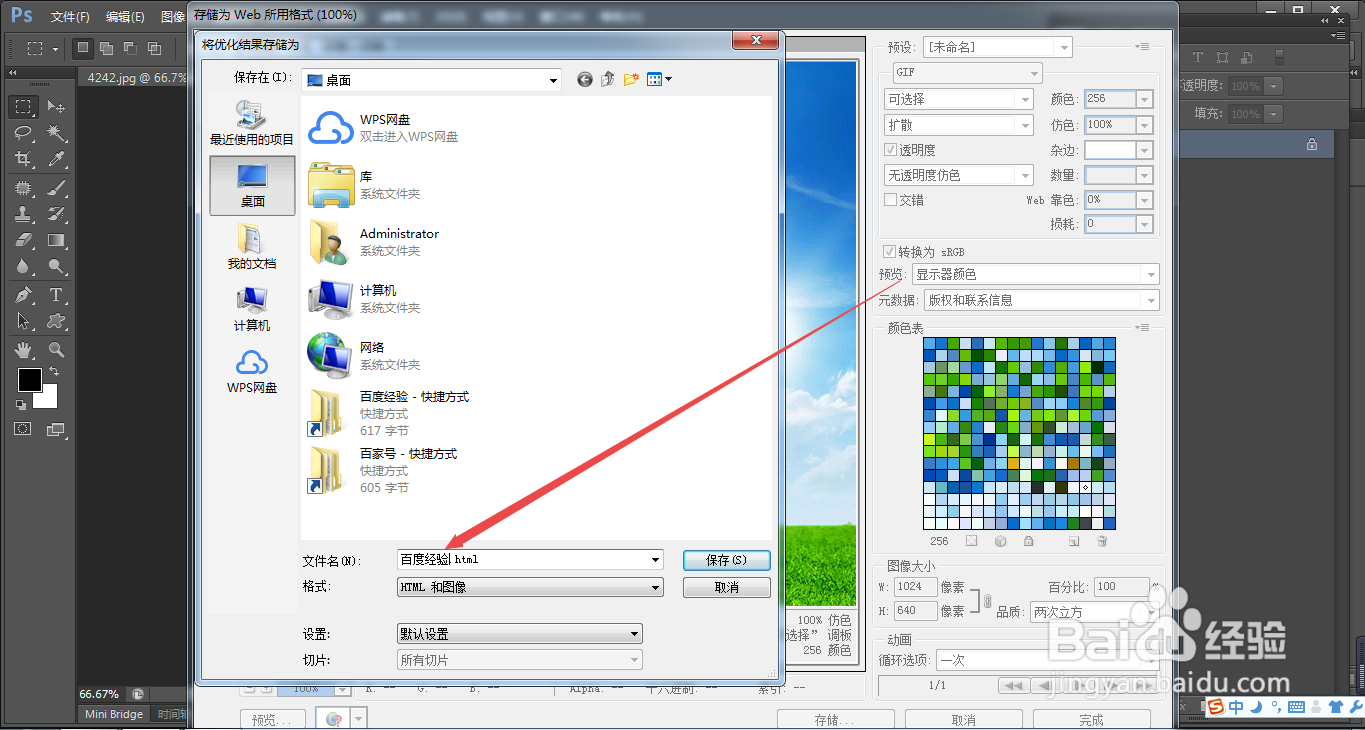
Task: Click the 存储... button
Action: (x=835, y=720)
